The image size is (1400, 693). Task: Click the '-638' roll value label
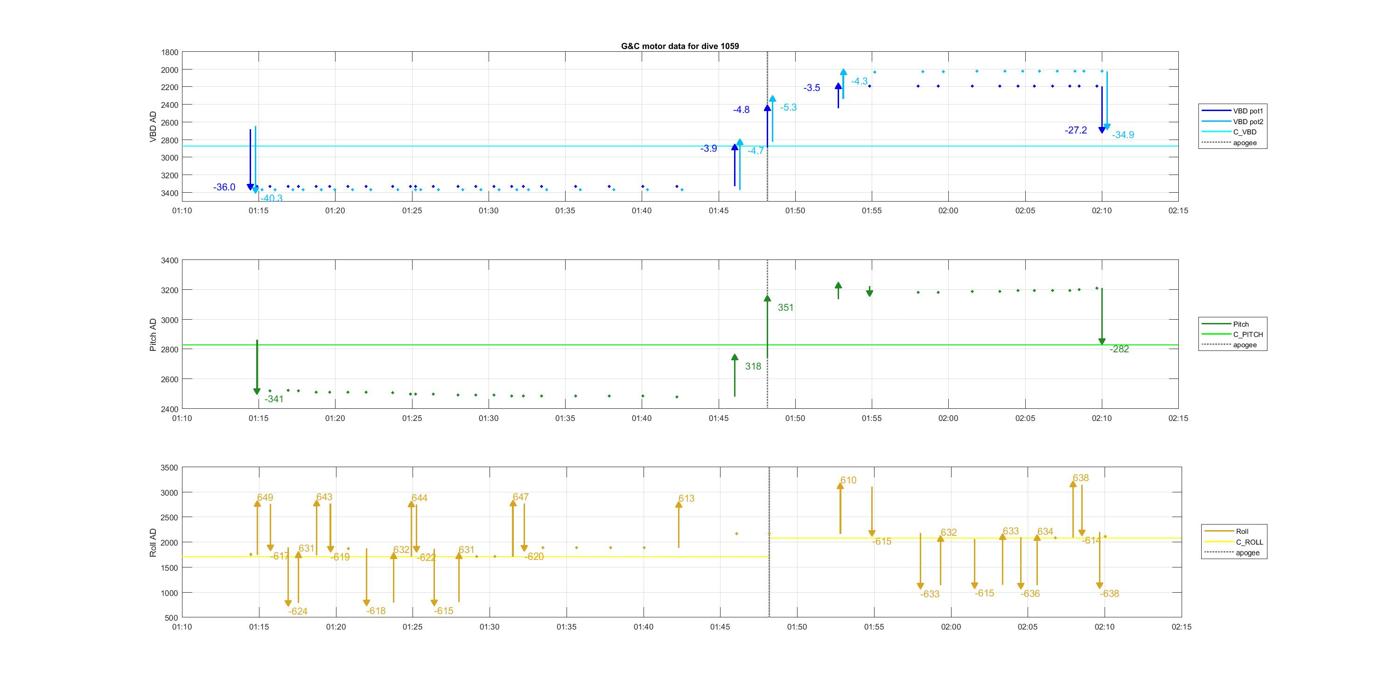[x=1109, y=594]
